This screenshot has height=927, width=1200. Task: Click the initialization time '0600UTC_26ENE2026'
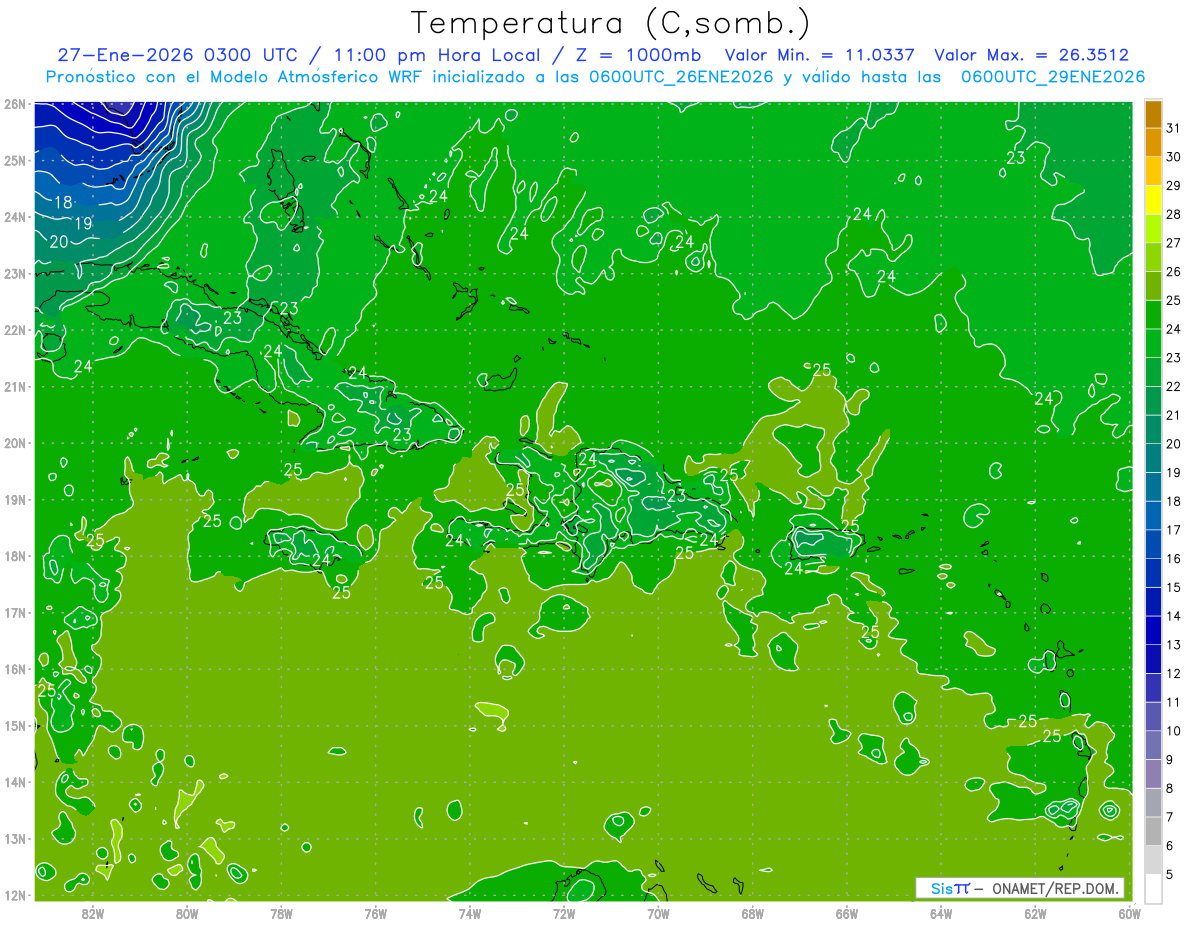683,77
